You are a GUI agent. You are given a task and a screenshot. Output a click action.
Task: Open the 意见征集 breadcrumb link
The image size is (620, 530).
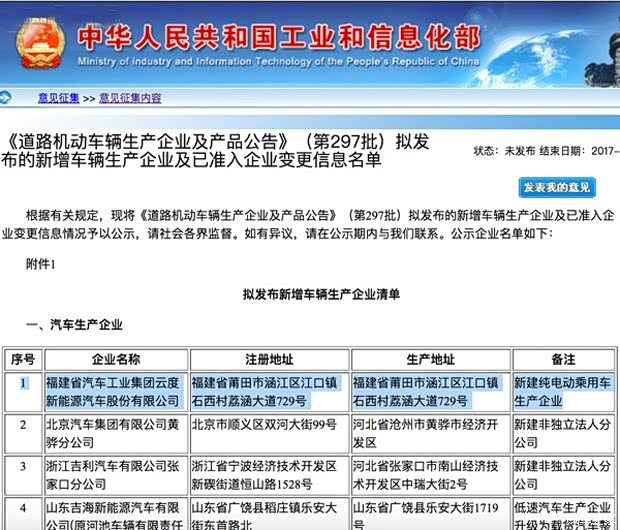[58, 98]
